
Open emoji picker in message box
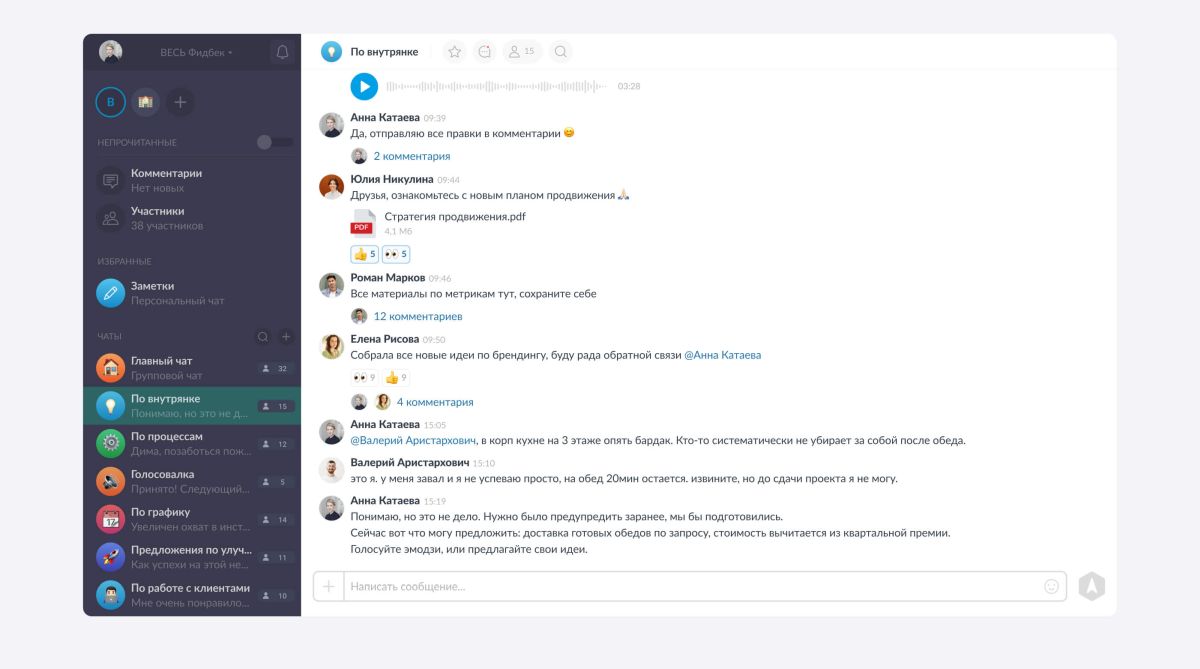(x=1051, y=587)
